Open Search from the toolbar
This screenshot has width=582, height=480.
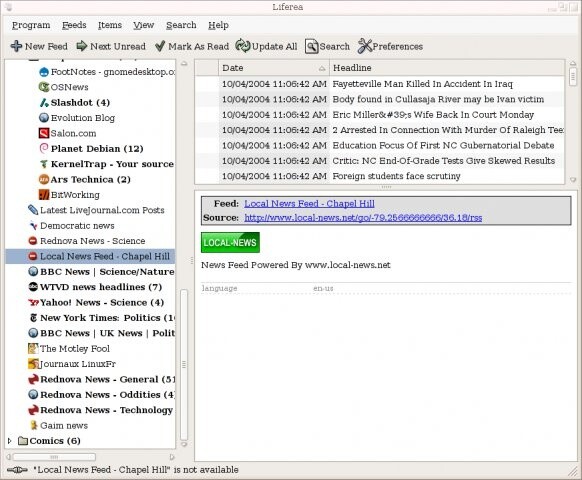(327, 46)
